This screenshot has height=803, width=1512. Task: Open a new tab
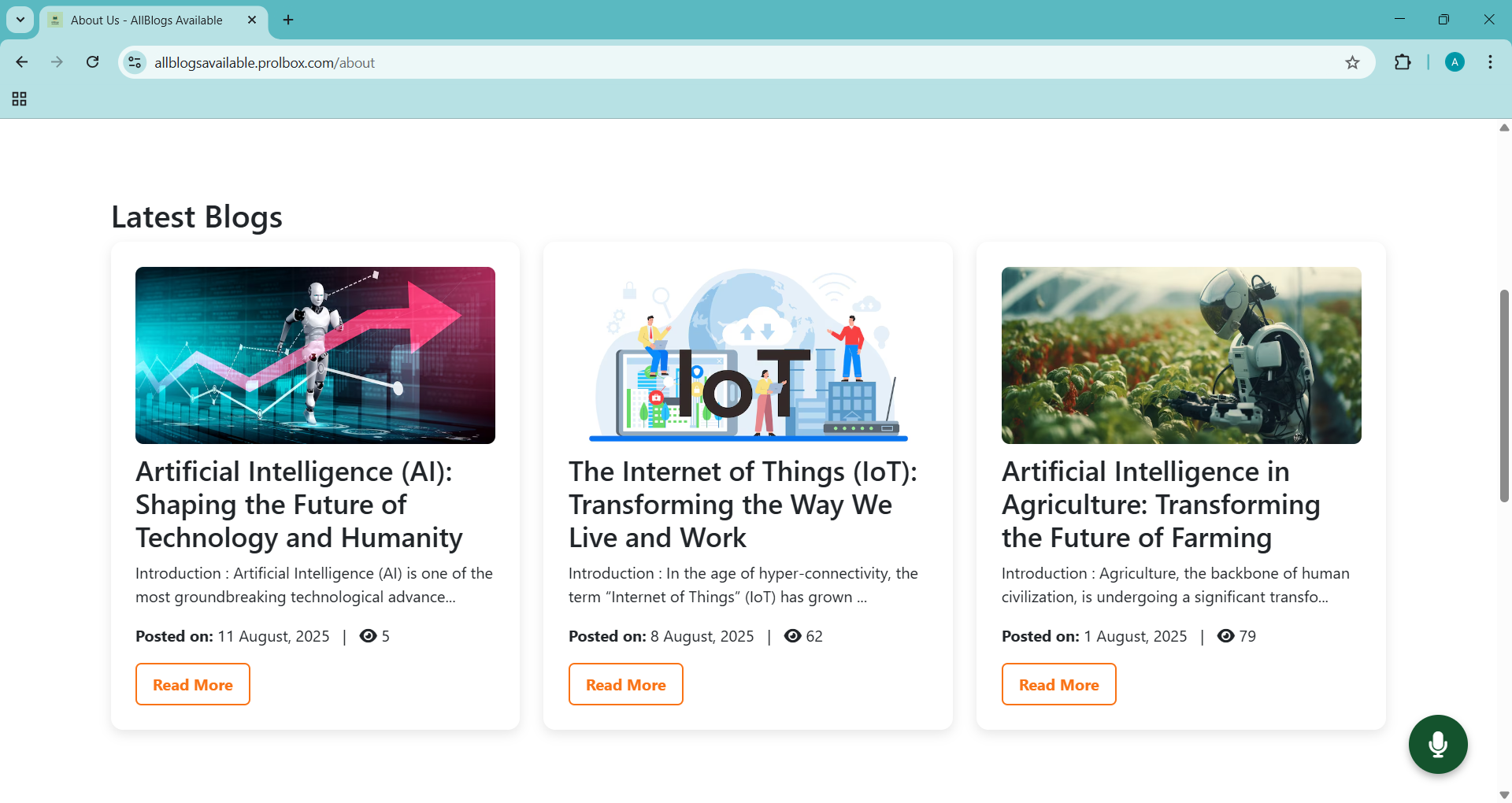pyautogui.click(x=288, y=20)
